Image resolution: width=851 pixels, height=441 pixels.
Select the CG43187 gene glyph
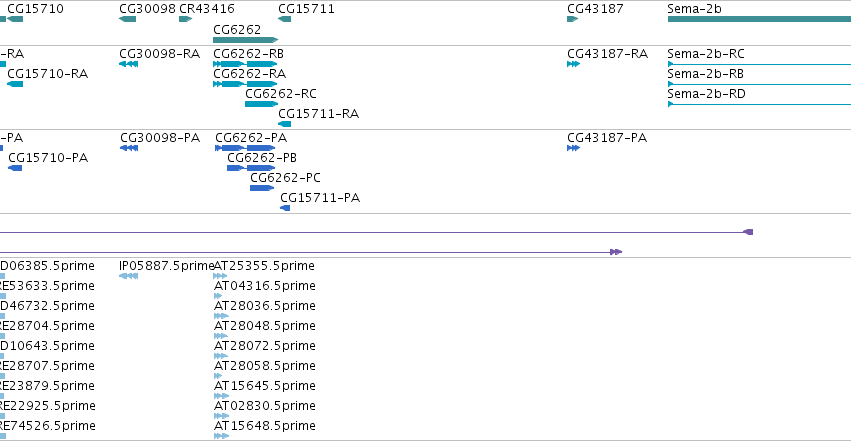click(x=573, y=19)
